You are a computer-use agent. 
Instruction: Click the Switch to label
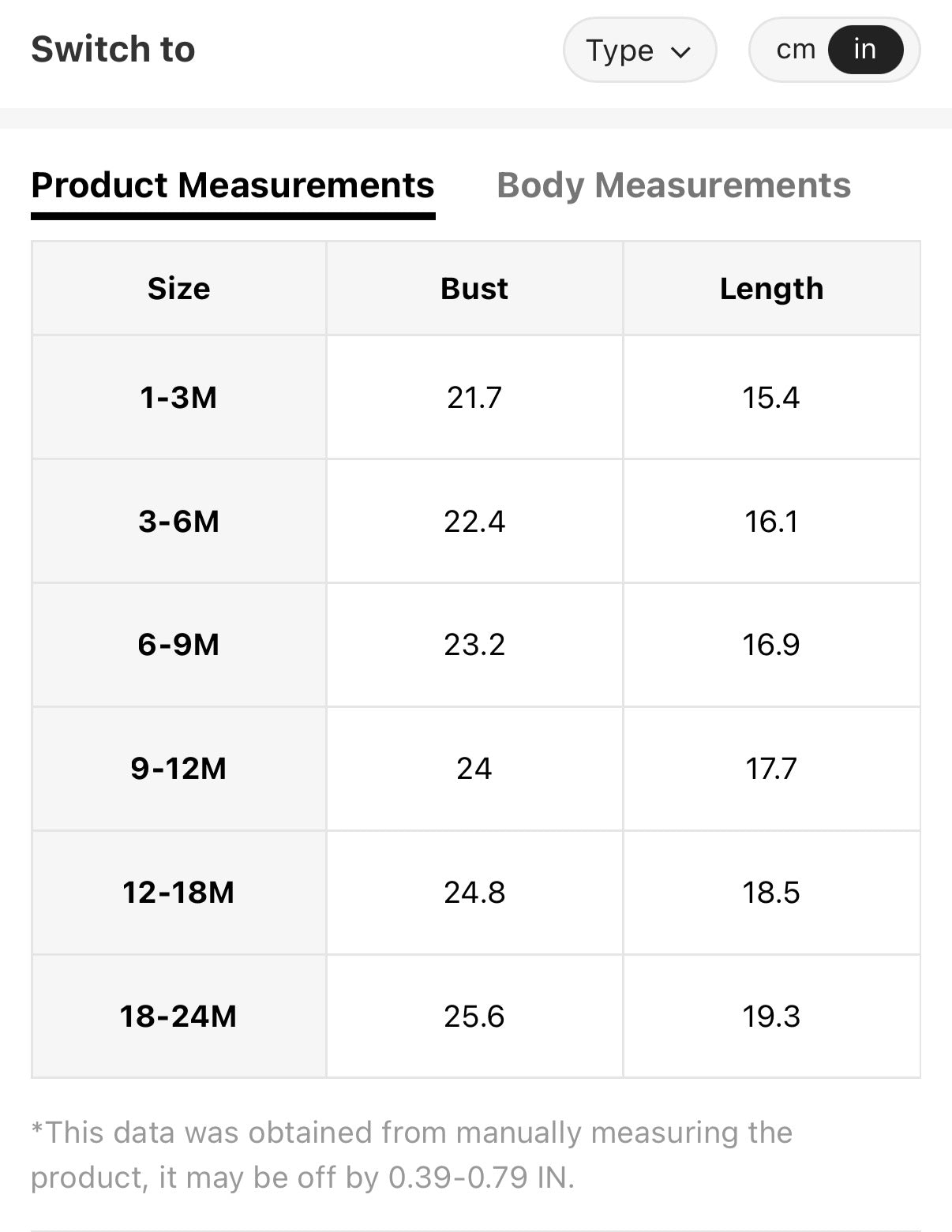113,49
